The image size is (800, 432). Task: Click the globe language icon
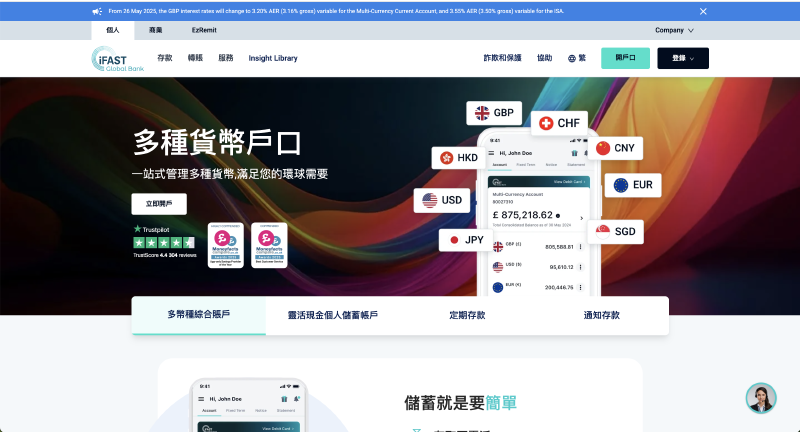tap(572, 59)
